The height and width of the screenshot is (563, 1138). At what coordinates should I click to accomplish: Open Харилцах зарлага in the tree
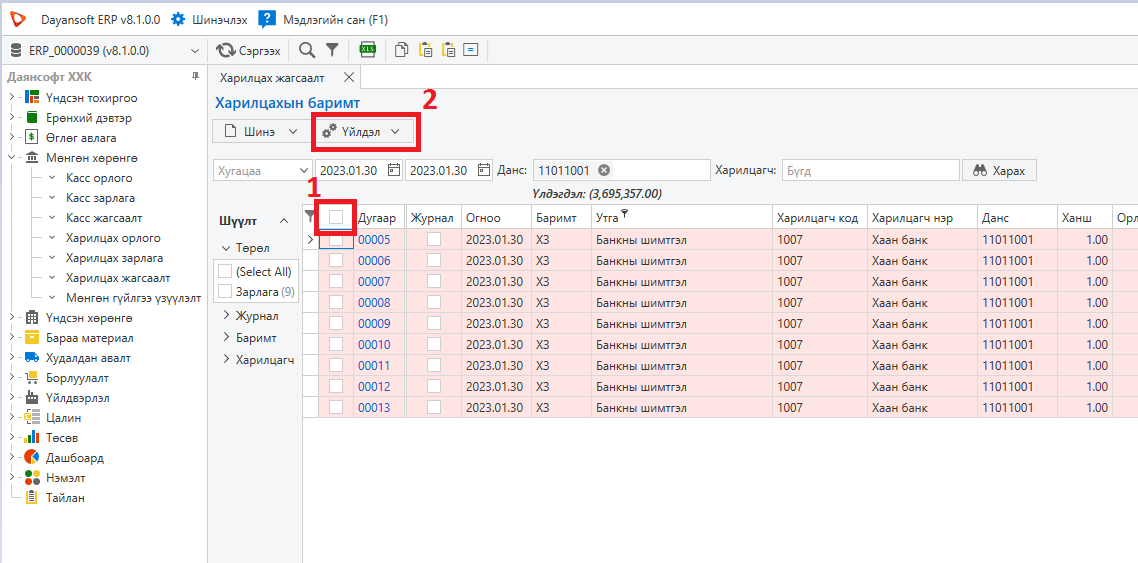(114, 258)
